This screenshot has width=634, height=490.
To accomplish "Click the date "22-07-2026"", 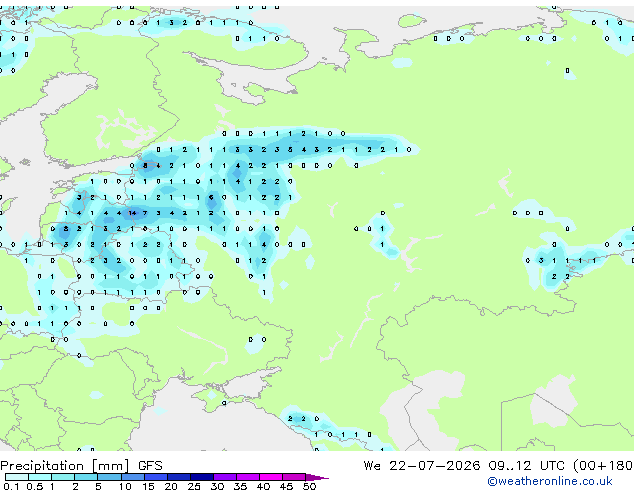I will [435, 466].
